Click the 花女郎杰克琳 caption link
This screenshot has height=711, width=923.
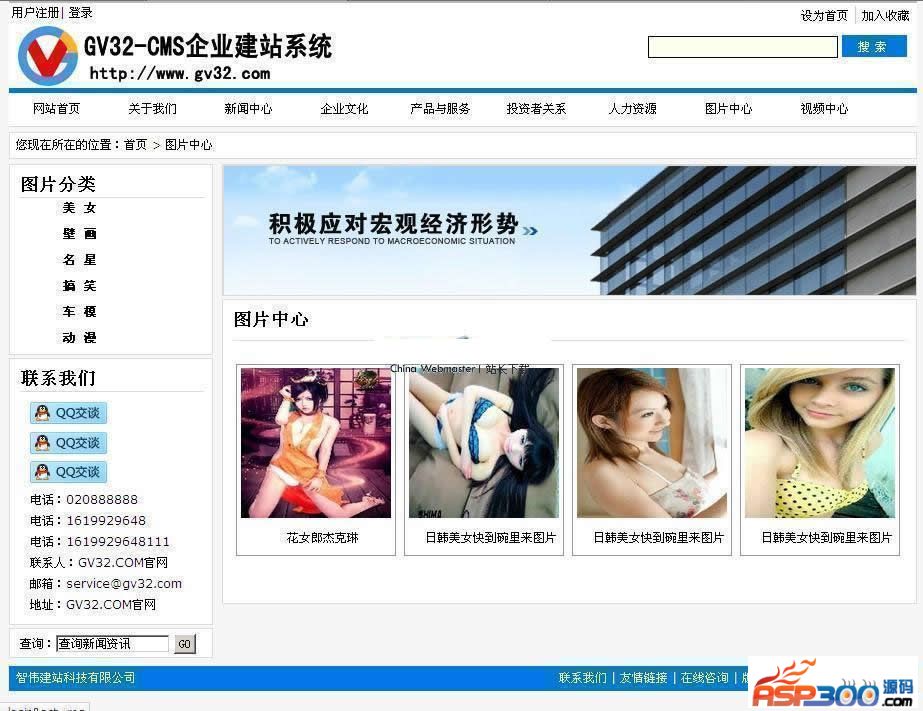click(322, 538)
